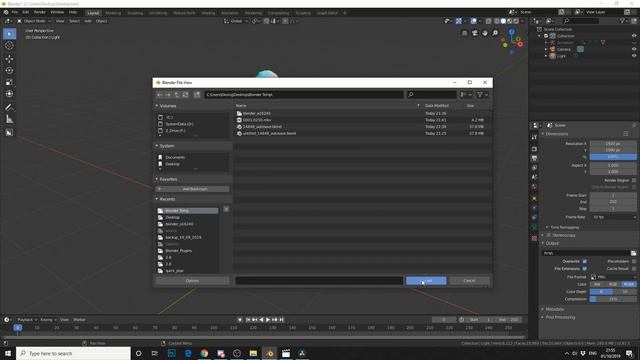Select RGBA color mode button
Image resolution: width=640 pixels, height=360 pixels.
pyautogui.click(x=629, y=284)
